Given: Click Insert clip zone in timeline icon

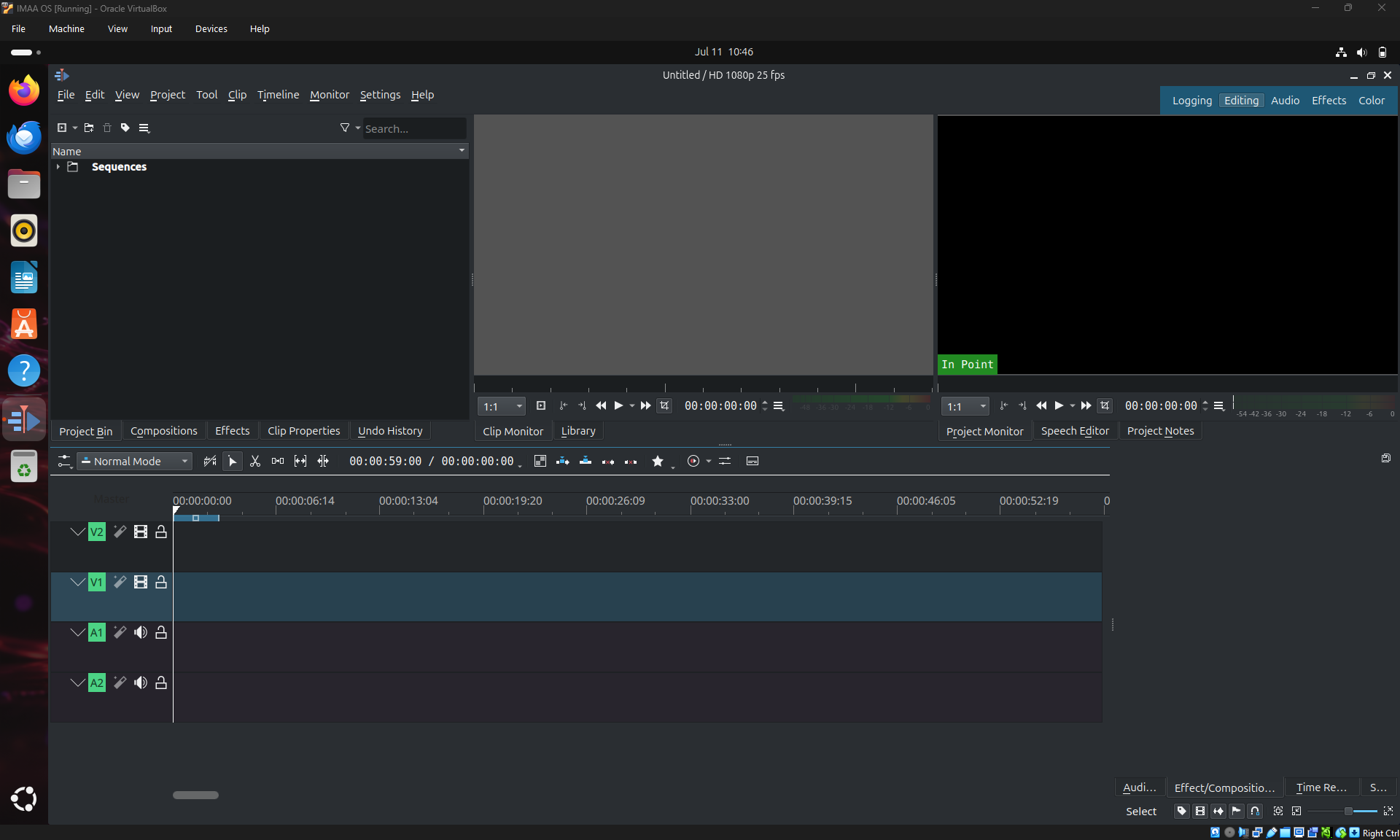Looking at the screenshot, I should [563, 461].
